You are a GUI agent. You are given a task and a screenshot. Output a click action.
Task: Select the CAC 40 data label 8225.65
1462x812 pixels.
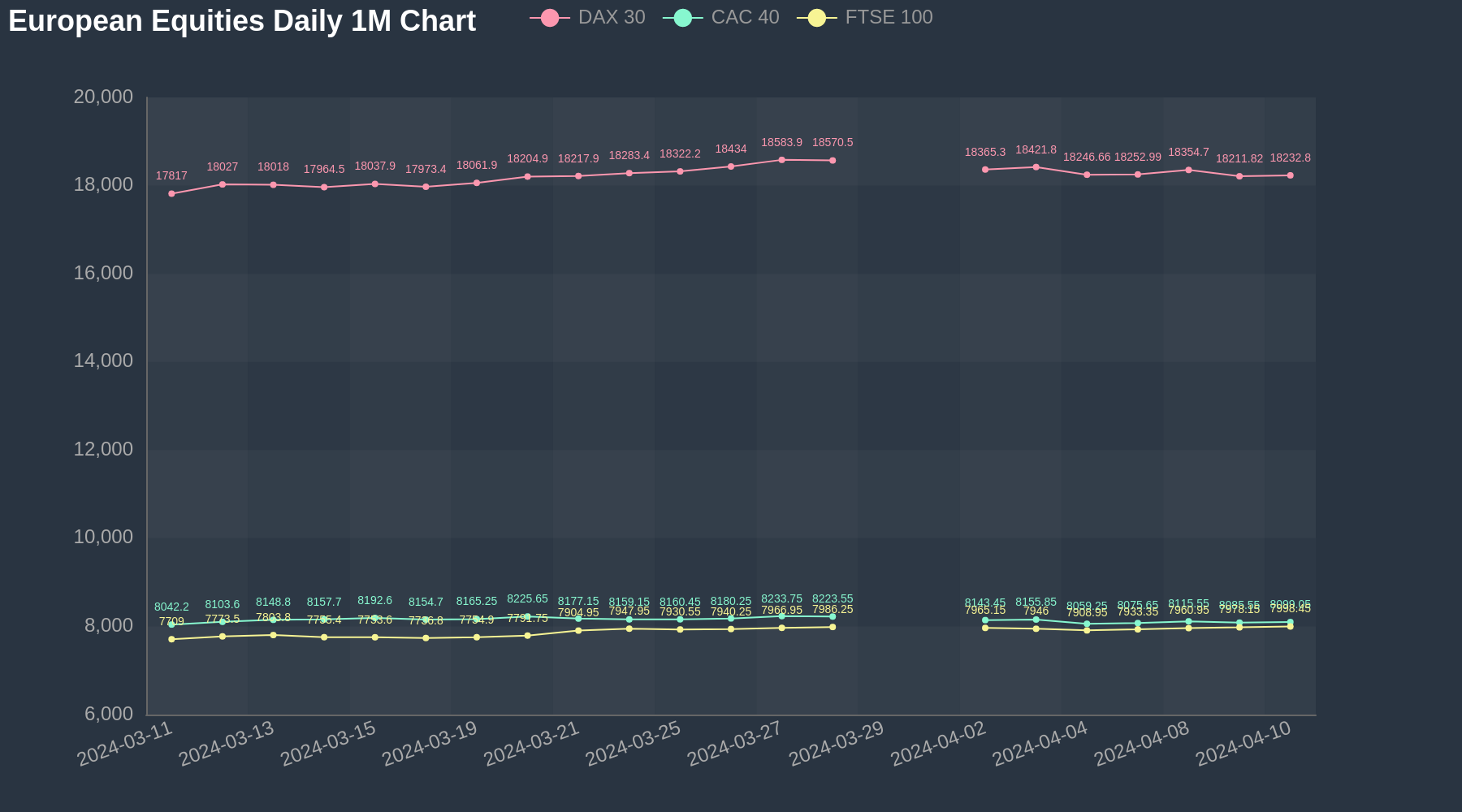click(x=528, y=598)
